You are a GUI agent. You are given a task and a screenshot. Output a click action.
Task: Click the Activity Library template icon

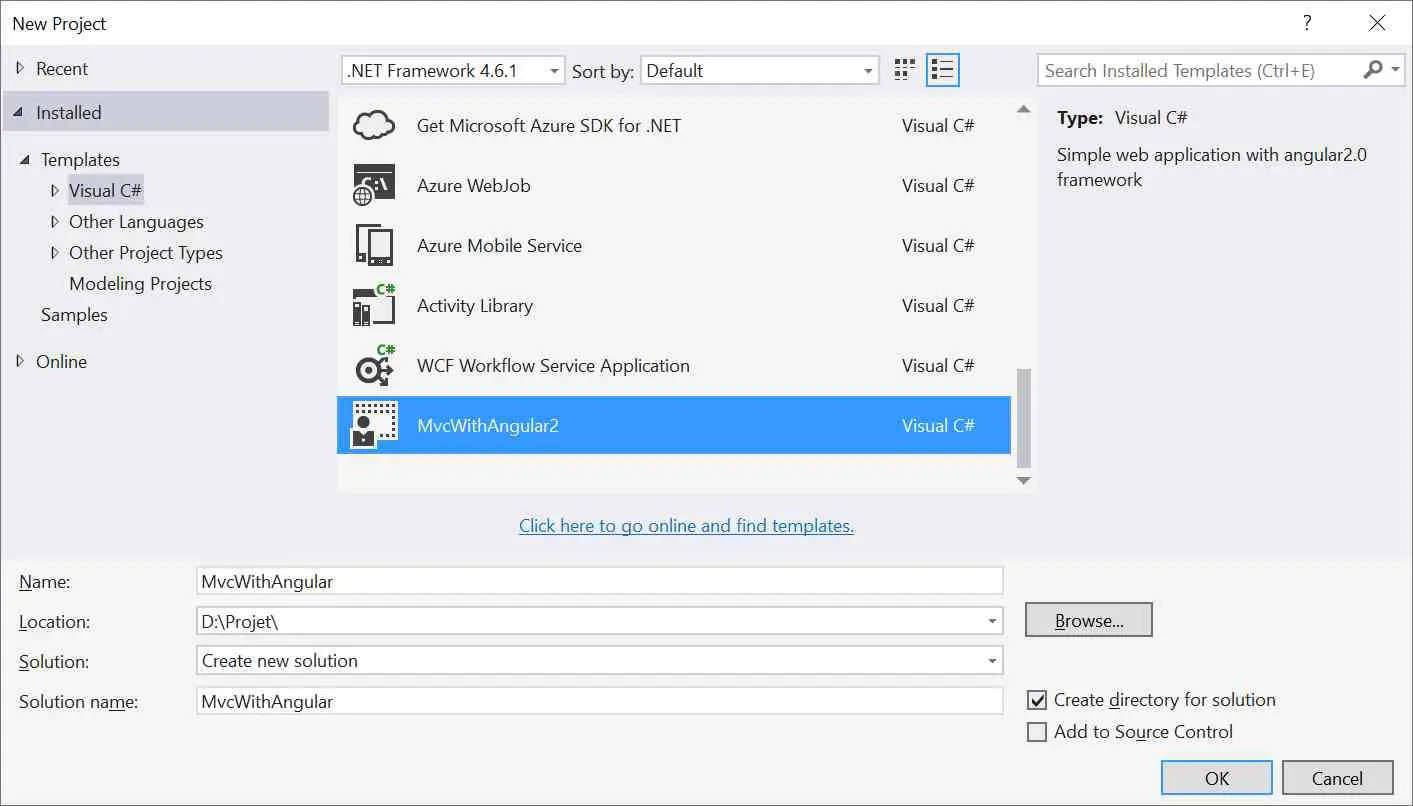tap(375, 305)
